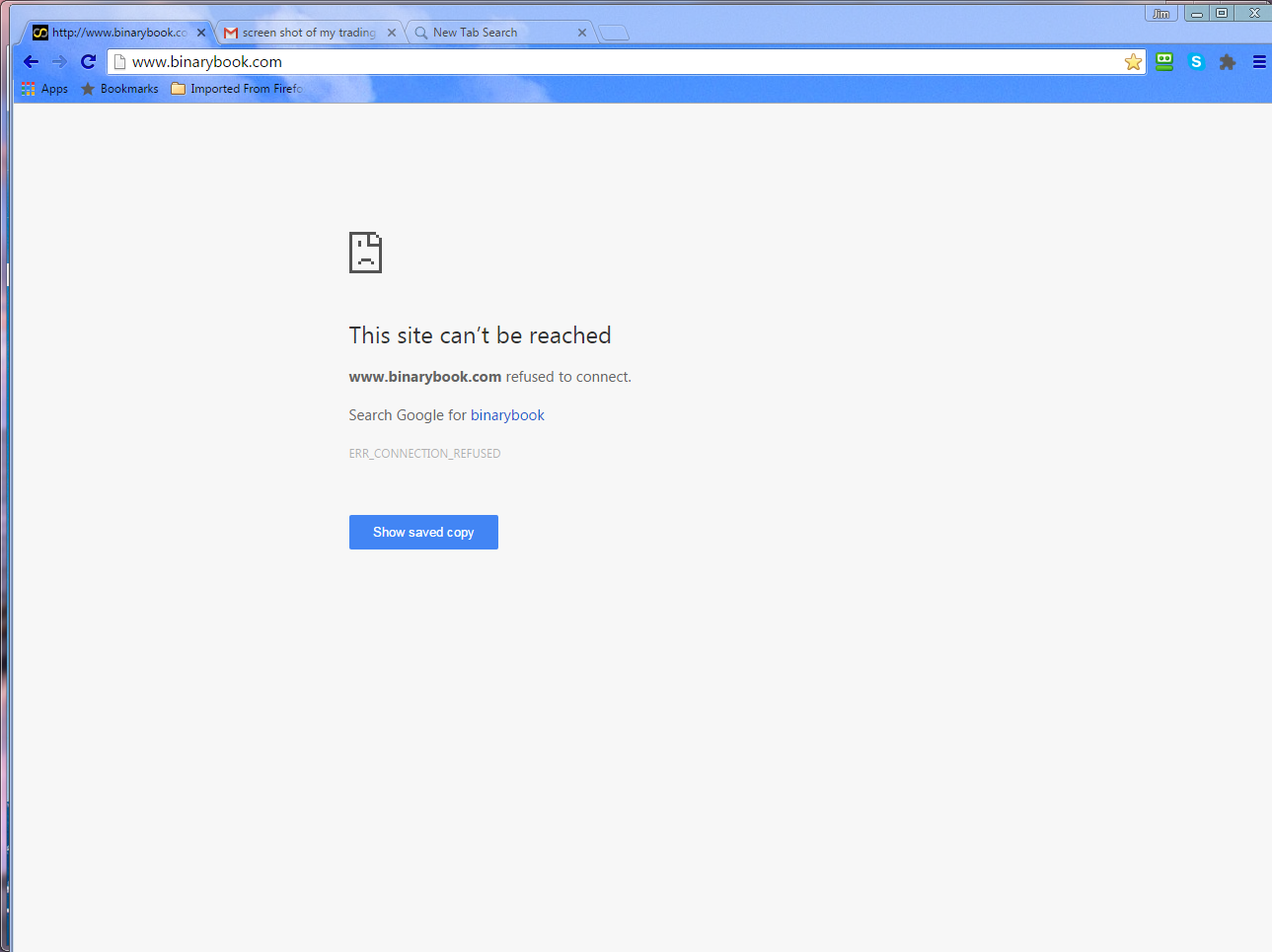Viewport: 1272px width, 952px height.
Task: Click the Jim profile button
Action: (x=1161, y=14)
